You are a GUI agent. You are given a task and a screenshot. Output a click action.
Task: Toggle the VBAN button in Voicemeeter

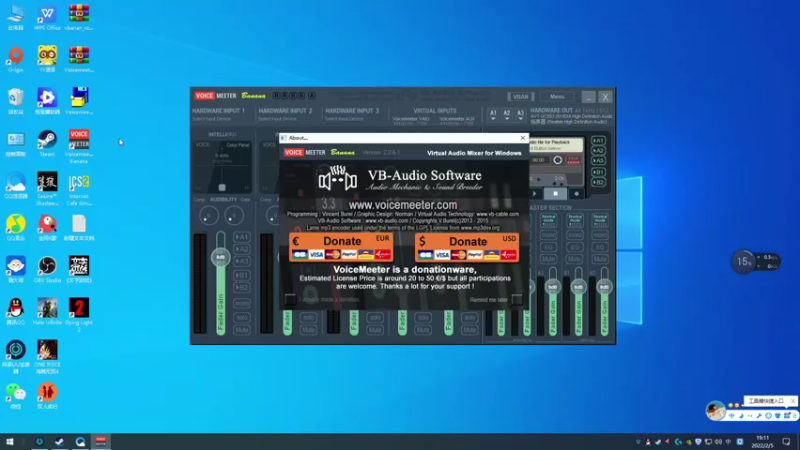click(520, 96)
